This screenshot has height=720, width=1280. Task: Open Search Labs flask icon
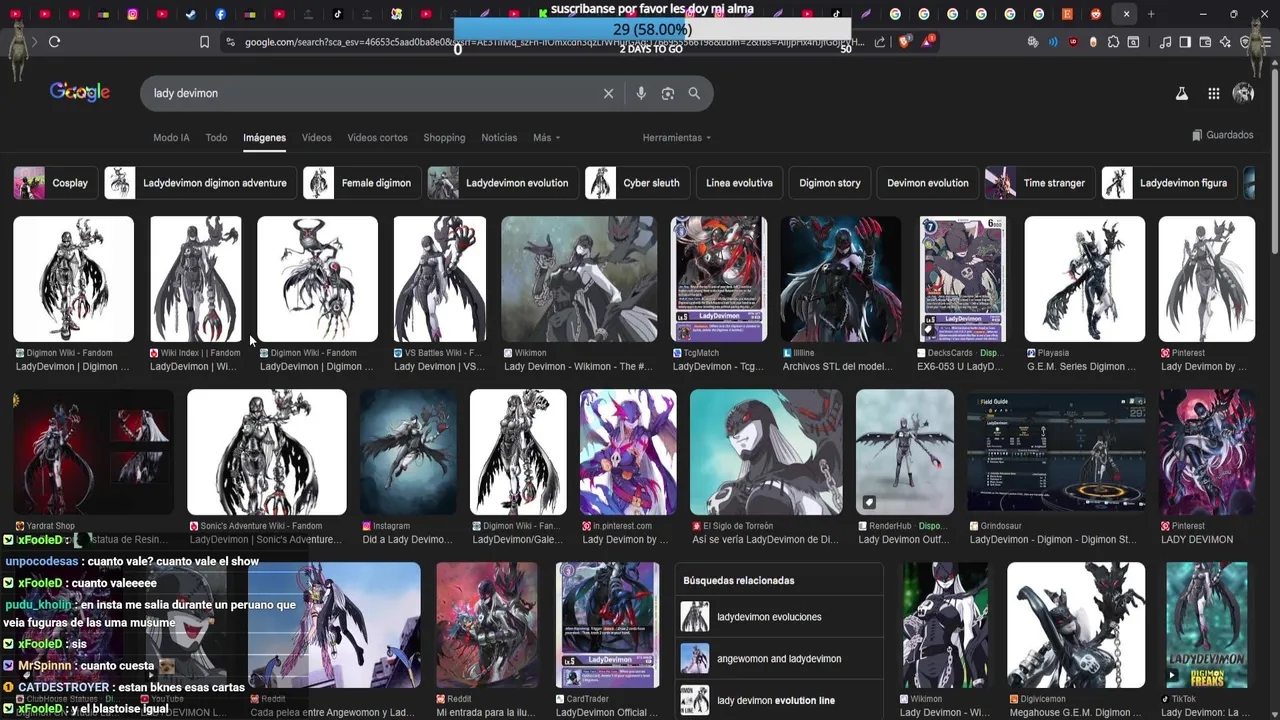point(1181,93)
